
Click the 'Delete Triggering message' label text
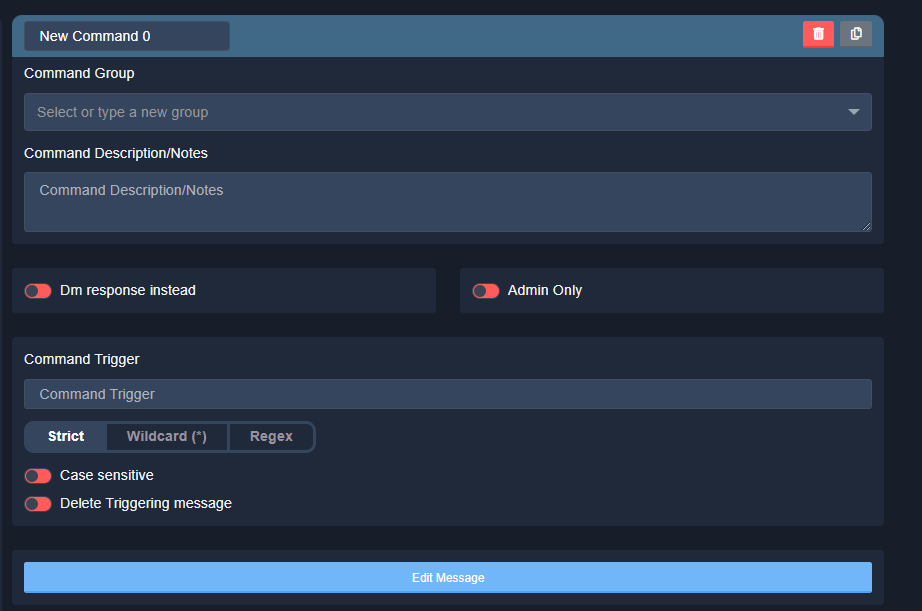(x=146, y=504)
